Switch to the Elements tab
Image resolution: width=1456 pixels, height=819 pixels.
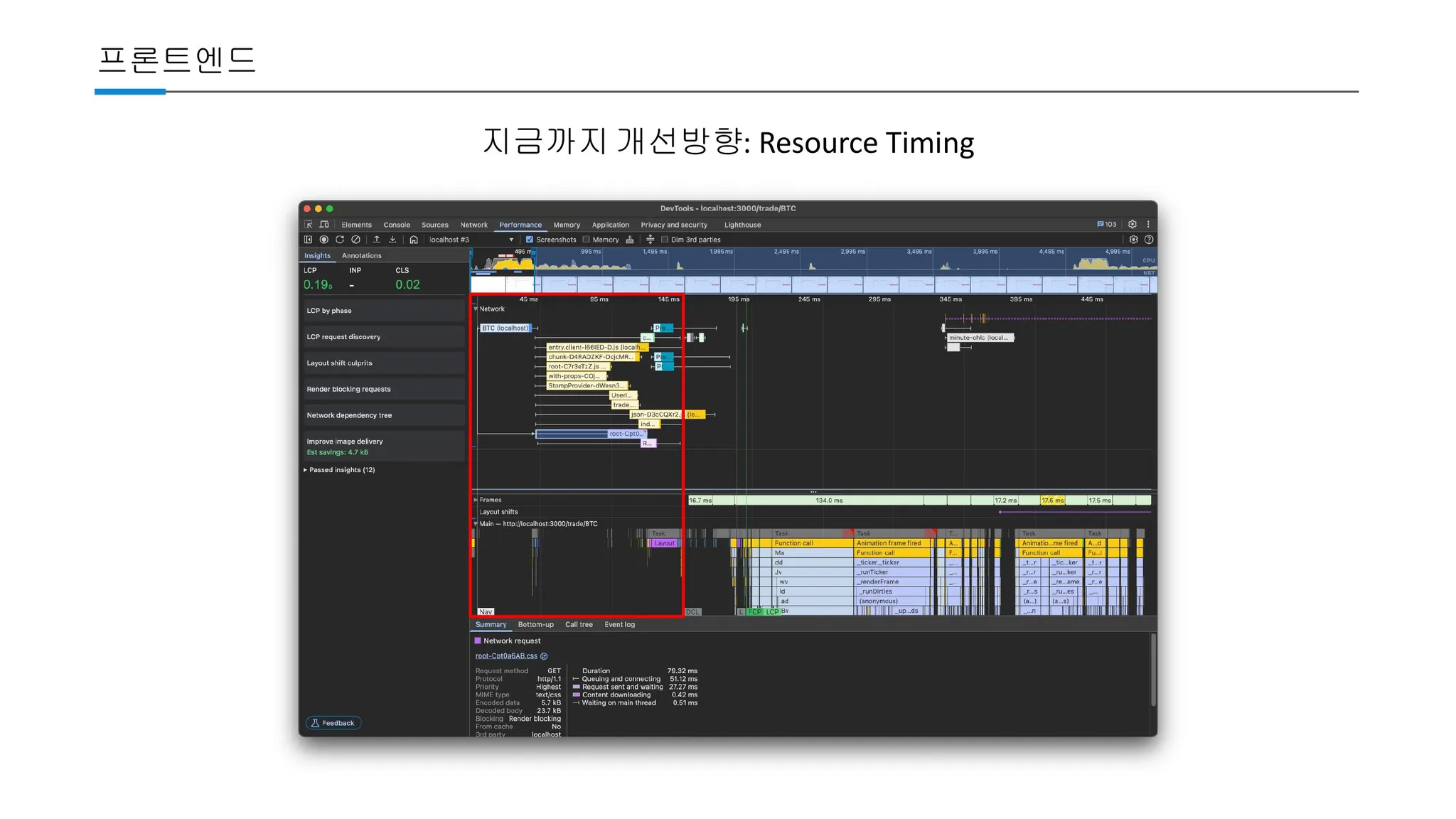356,225
